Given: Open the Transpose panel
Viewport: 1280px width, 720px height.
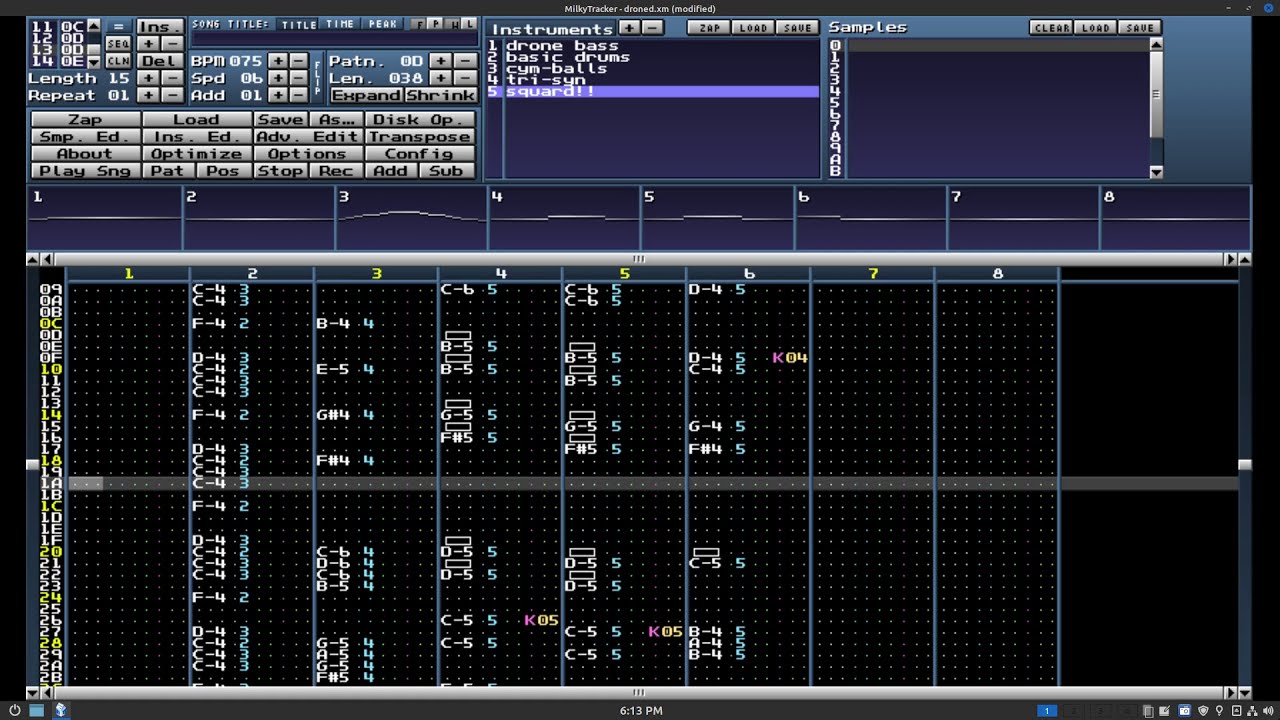Looking at the screenshot, I should tap(418, 137).
